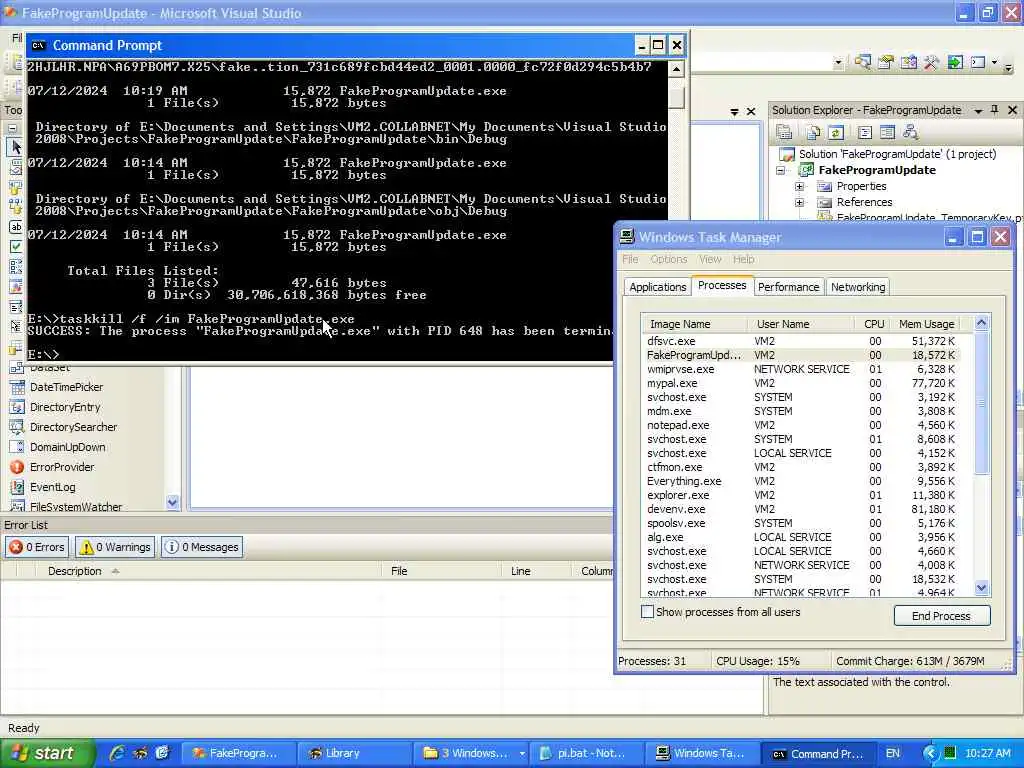
Task: Toggle the 0 Warnings filter button
Action: (115, 547)
